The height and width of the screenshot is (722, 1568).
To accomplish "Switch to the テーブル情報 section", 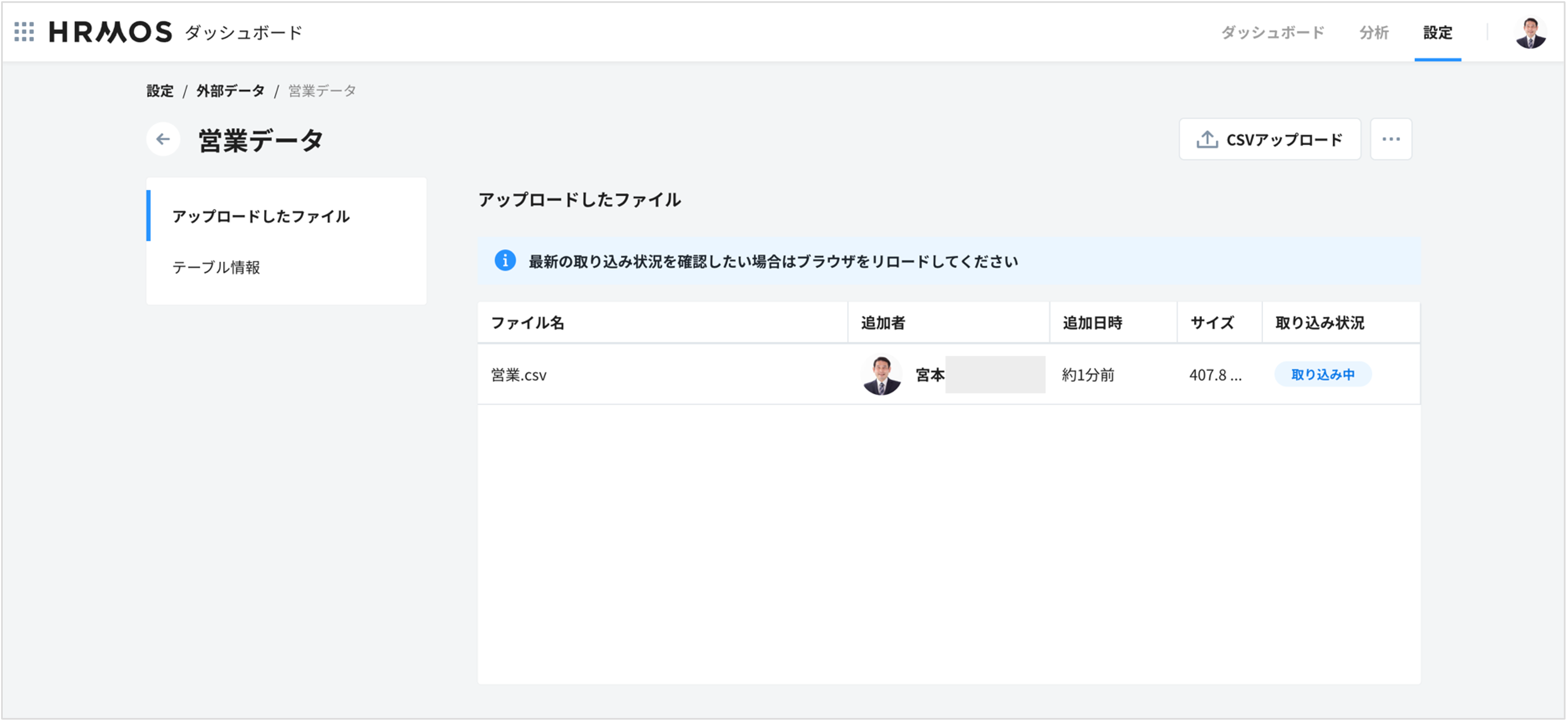I will click(x=216, y=267).
